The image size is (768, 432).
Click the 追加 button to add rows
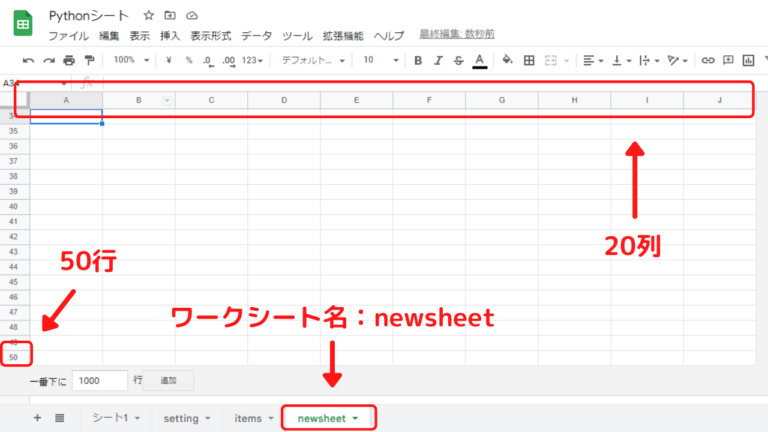(168, 381)
